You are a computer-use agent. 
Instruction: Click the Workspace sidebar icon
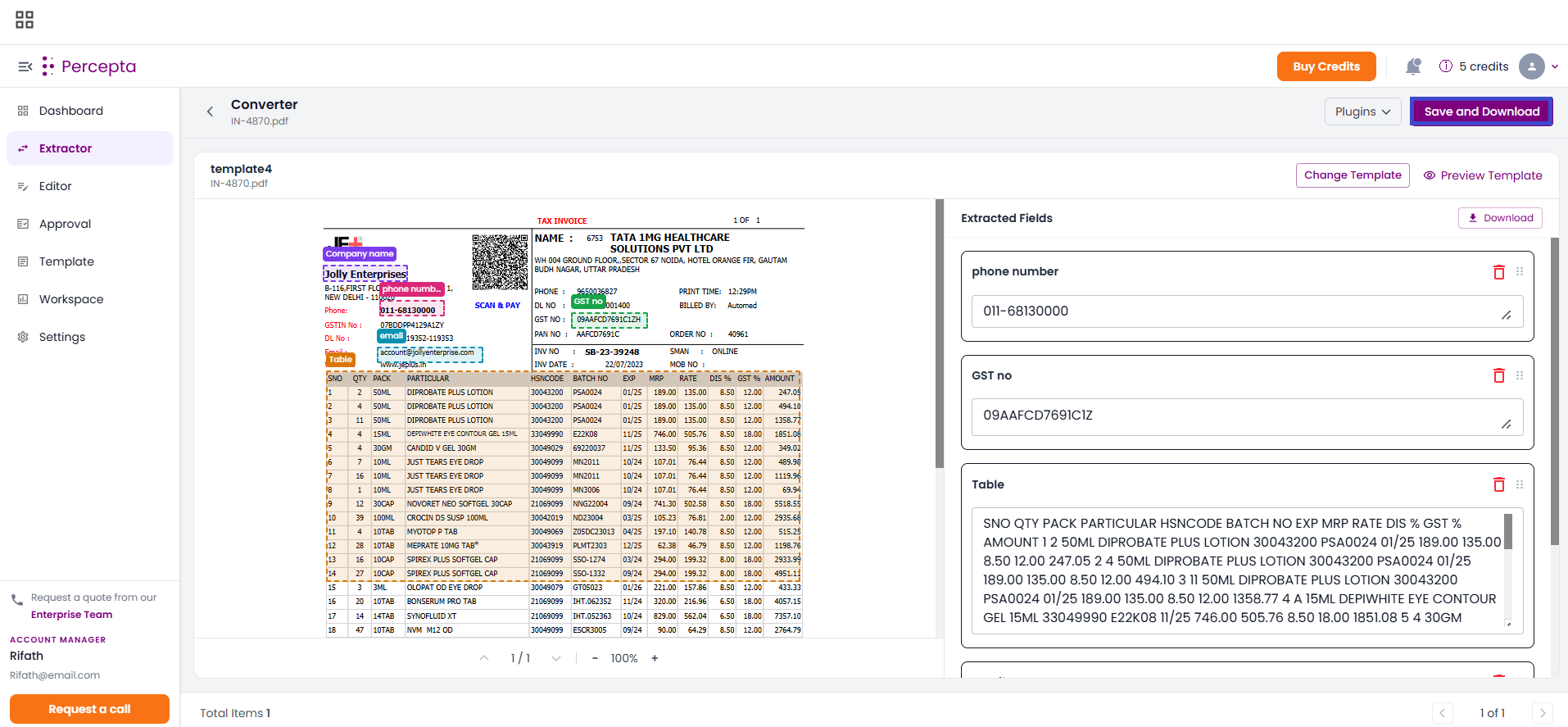[23, 299]
